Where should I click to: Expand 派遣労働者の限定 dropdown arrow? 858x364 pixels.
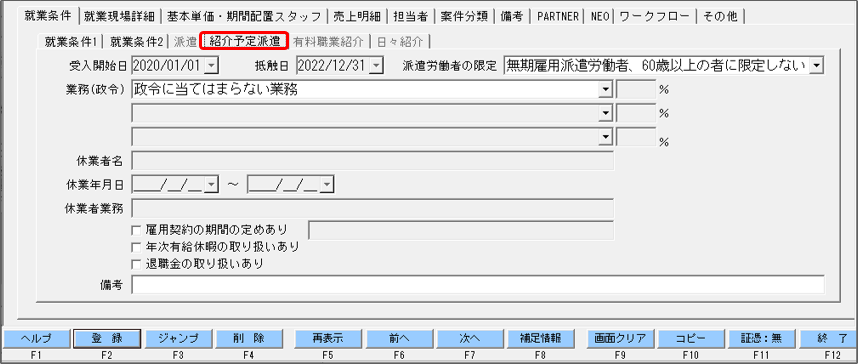(816, 66)
